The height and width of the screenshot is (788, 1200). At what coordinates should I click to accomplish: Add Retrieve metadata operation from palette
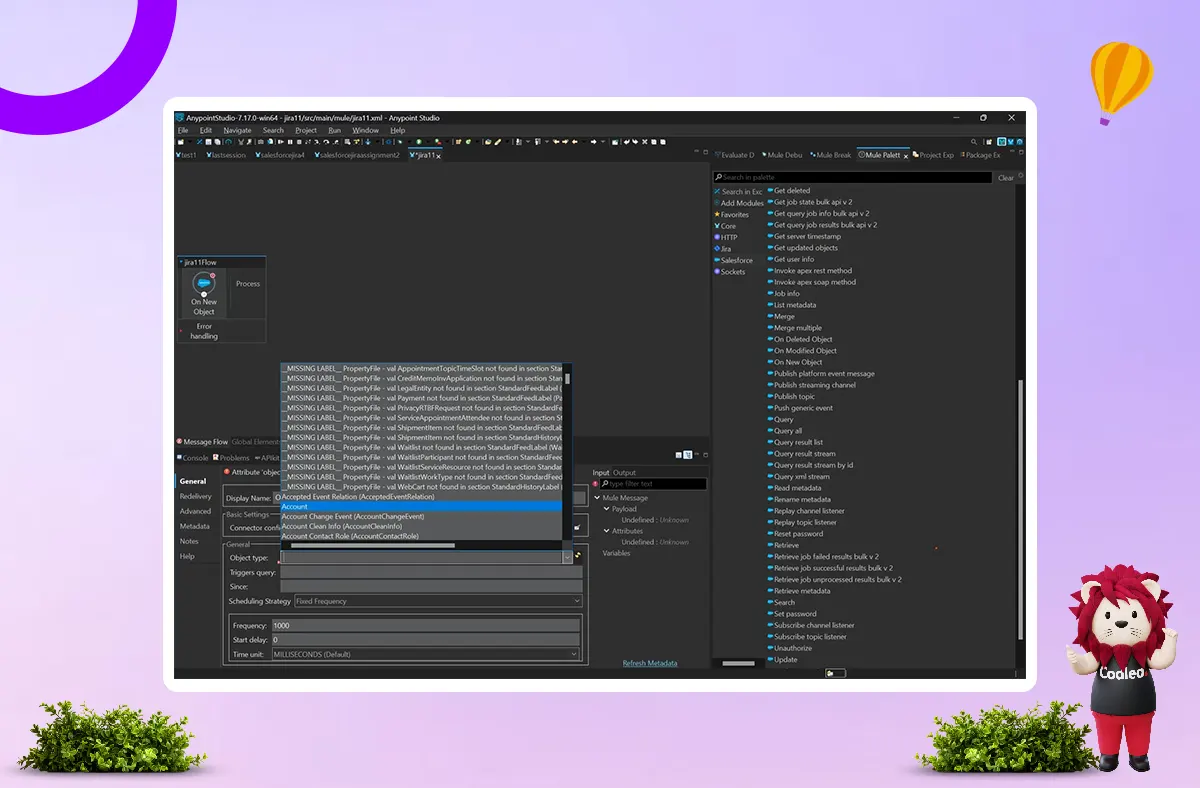click(801, 591)
